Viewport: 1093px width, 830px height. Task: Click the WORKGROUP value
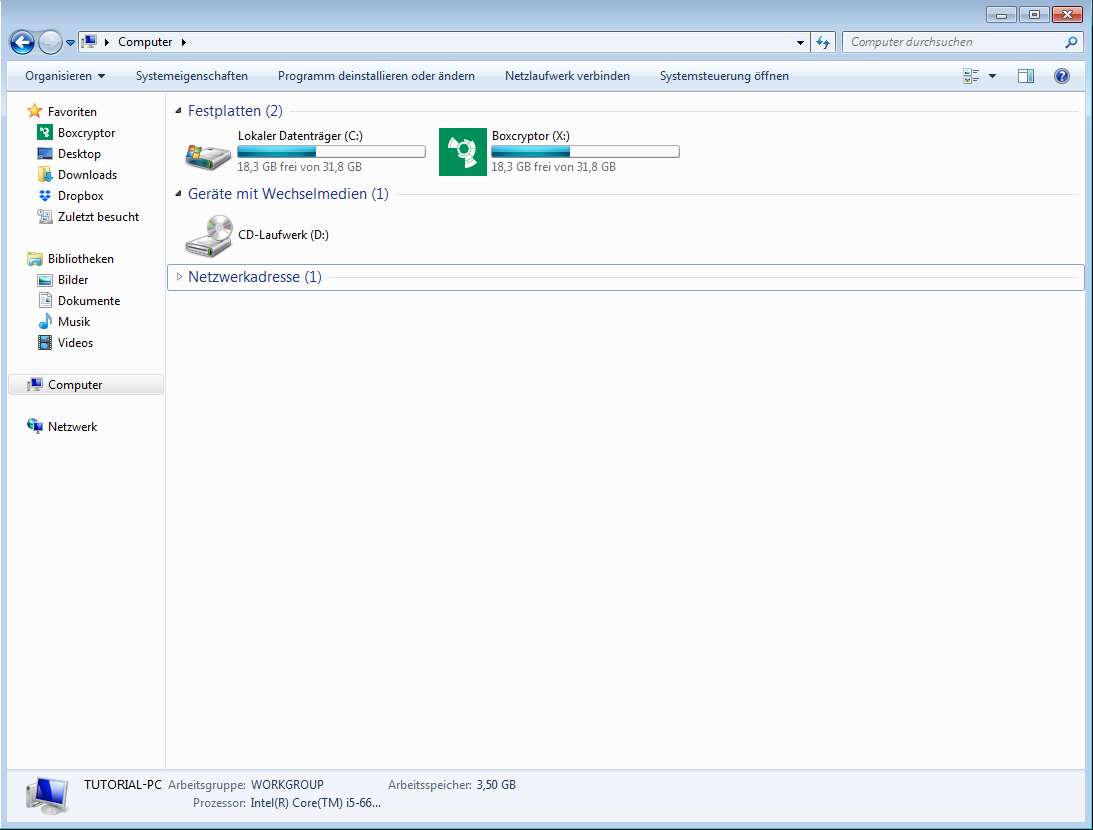pos(287,785)
